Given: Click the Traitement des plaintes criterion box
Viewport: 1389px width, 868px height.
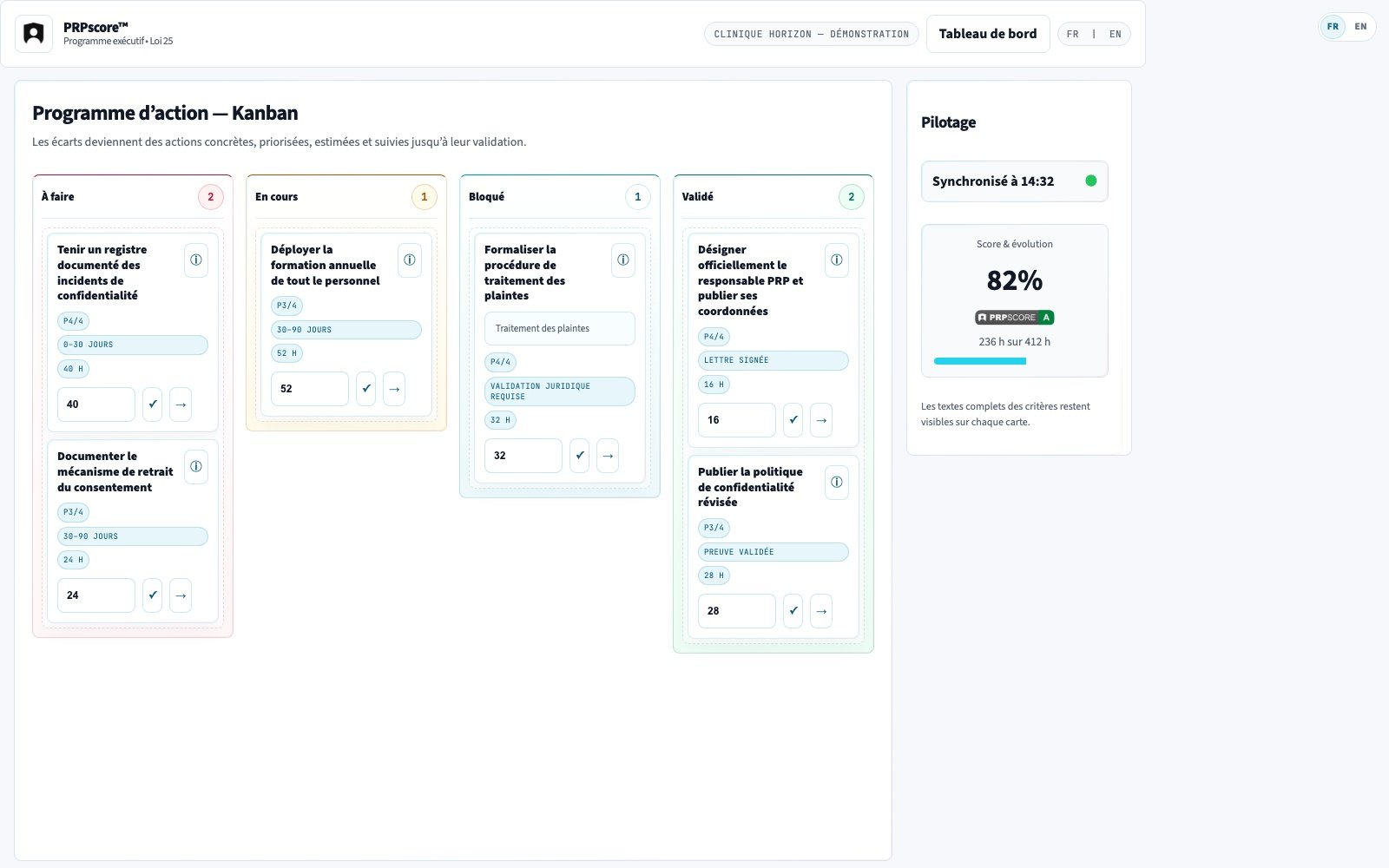Looking at the screenshot, I should [x=560, y=329].
